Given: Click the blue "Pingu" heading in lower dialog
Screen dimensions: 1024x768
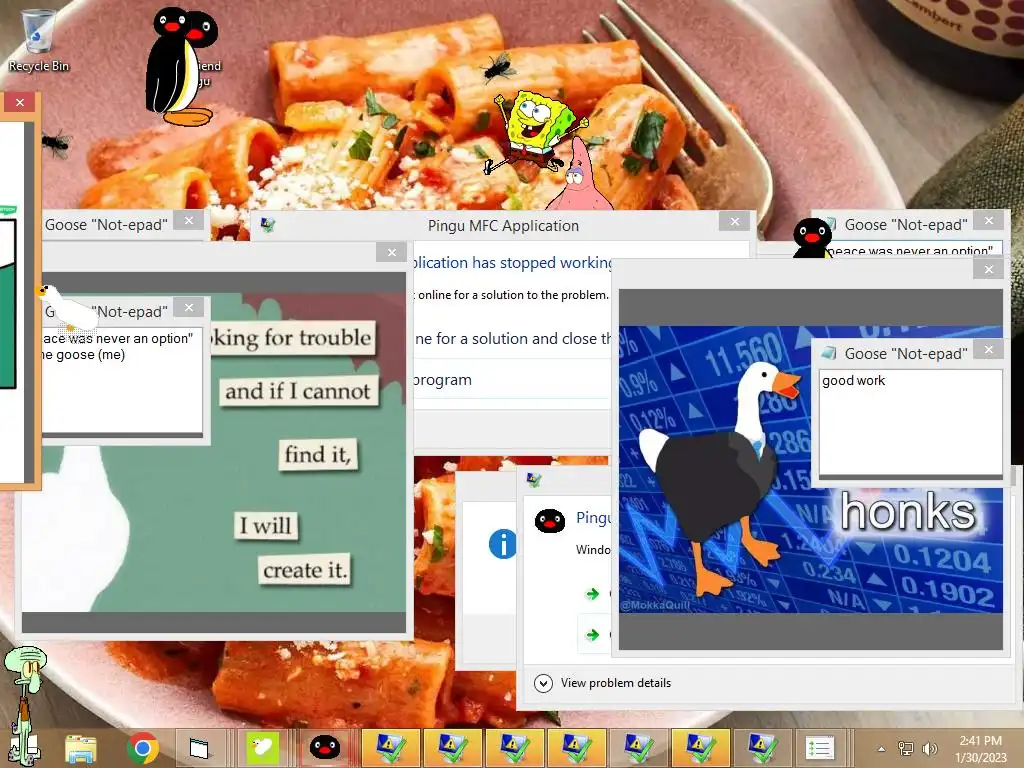Looking at the screenshot, I should (x=594, y=518).
